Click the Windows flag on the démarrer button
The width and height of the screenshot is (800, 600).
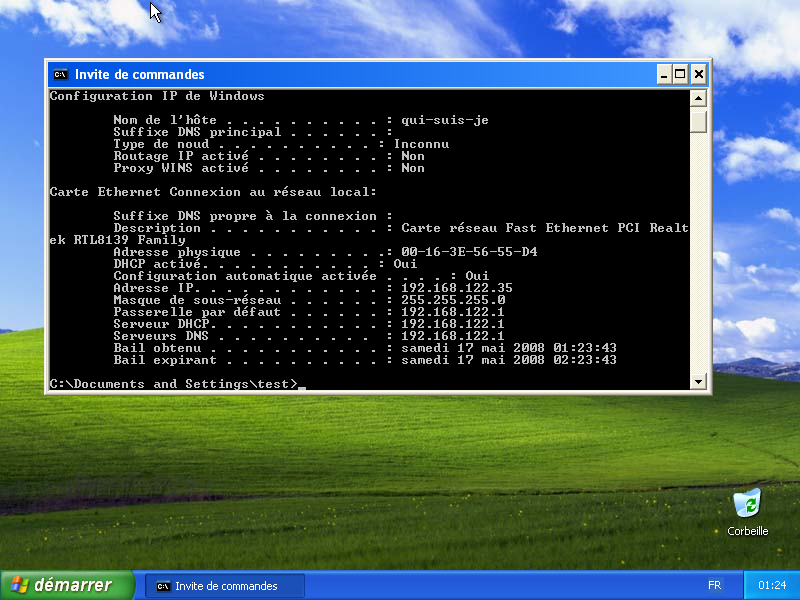pyautogui.click(x=20, y=585)
